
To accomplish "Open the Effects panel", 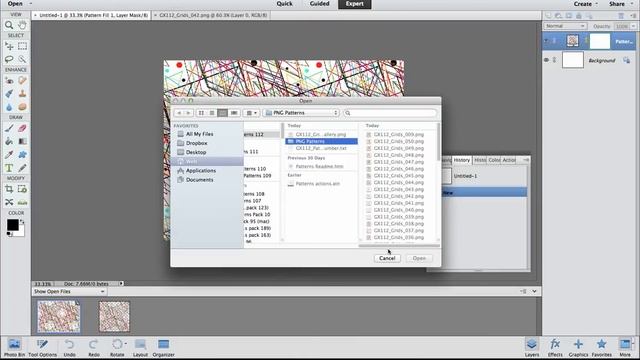I will pyautogui.click(x=555, y=348).
